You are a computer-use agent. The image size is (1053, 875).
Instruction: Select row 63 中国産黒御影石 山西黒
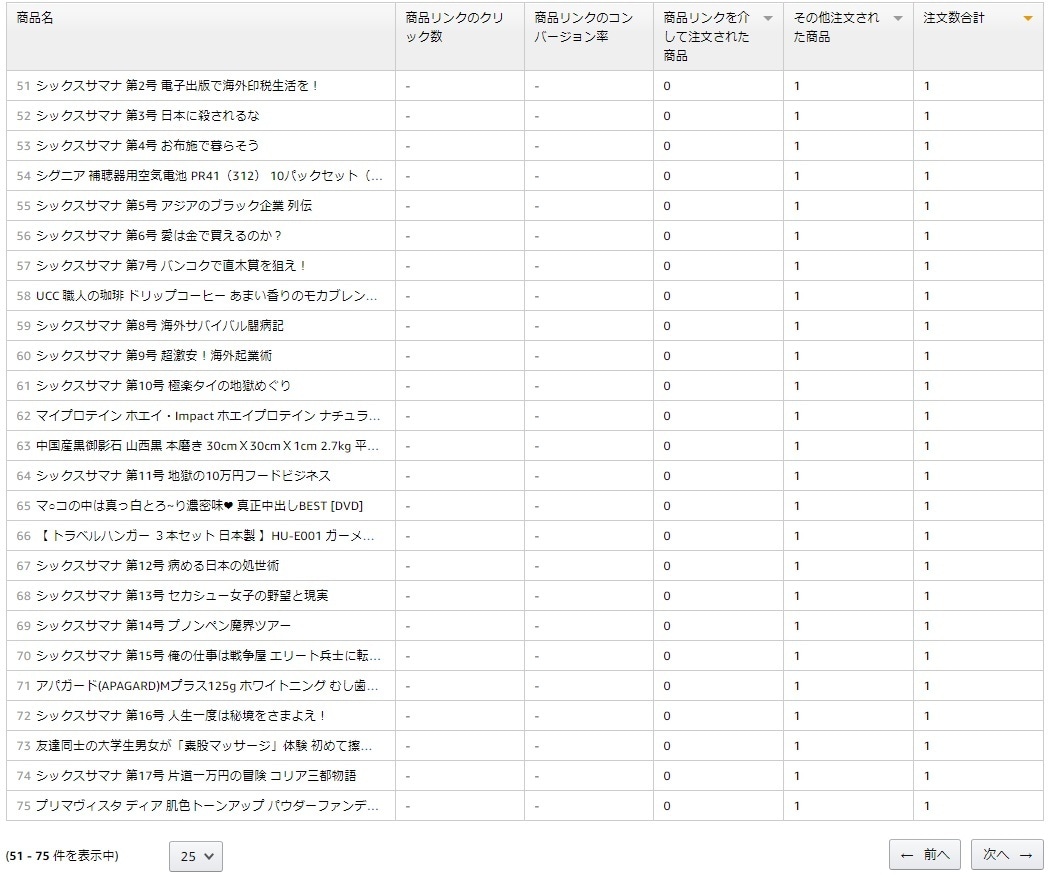[524, 446]
